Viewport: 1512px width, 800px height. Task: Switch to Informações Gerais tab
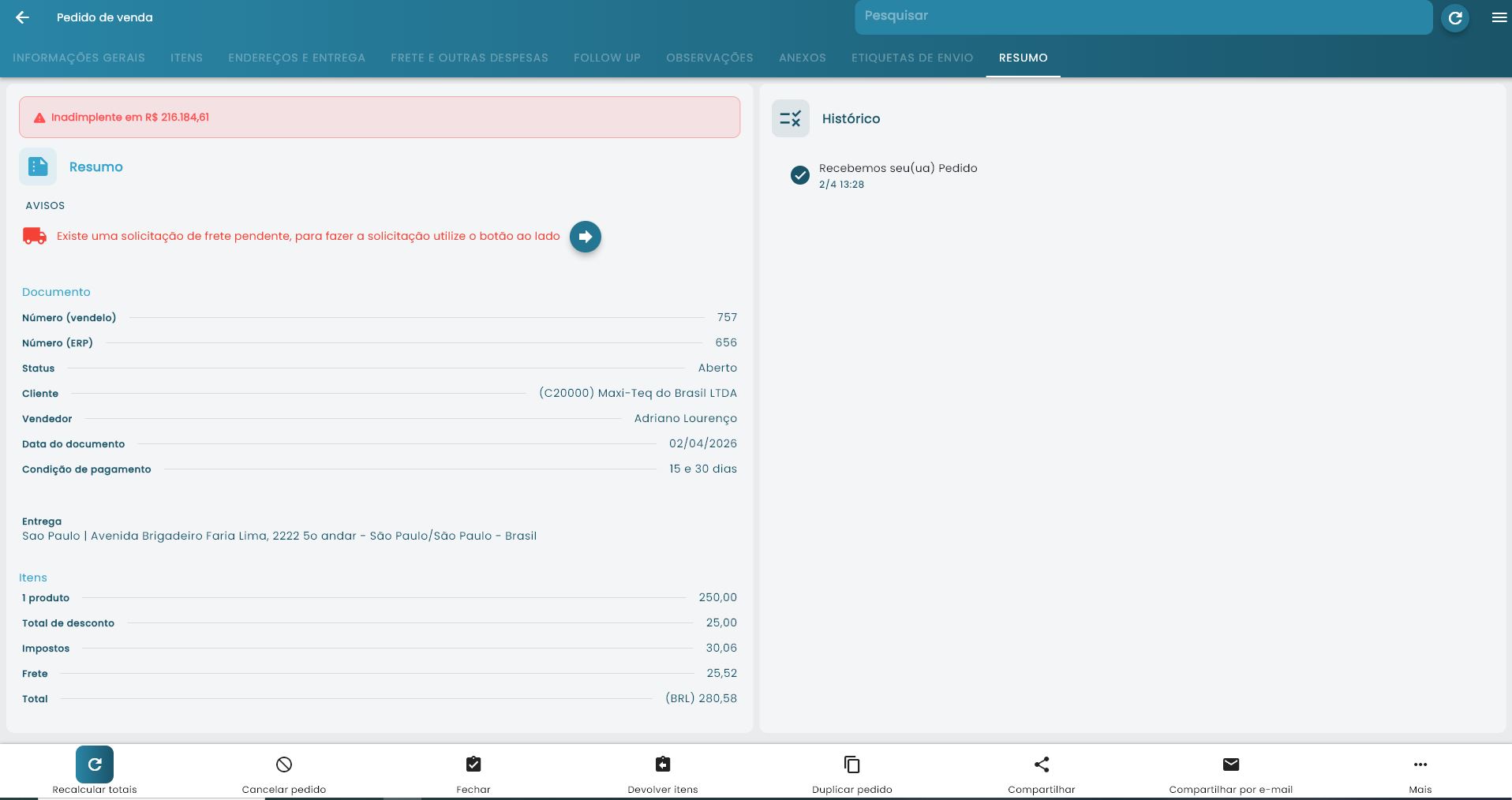point(79,58)
